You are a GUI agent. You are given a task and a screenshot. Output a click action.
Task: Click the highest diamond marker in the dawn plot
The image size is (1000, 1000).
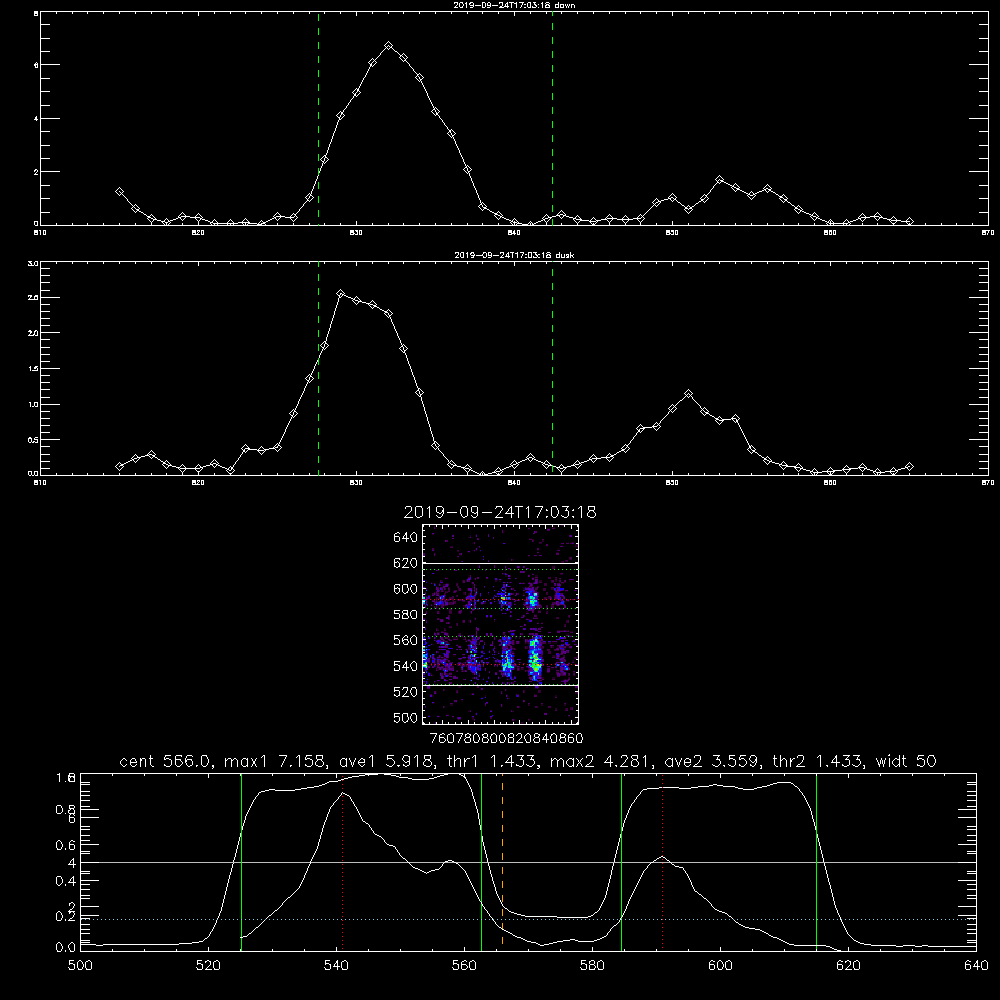pos(388,46)
